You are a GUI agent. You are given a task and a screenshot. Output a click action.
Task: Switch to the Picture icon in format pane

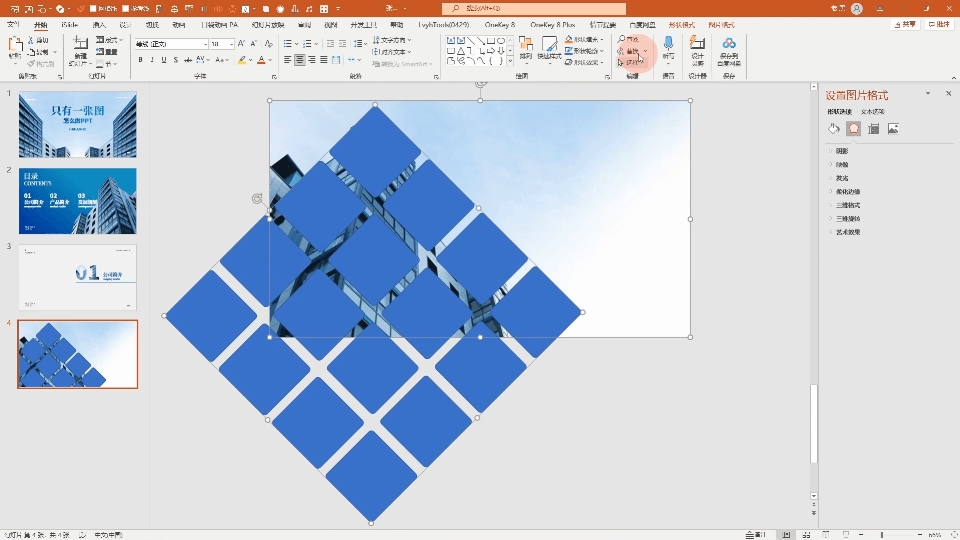click(893, 129)
